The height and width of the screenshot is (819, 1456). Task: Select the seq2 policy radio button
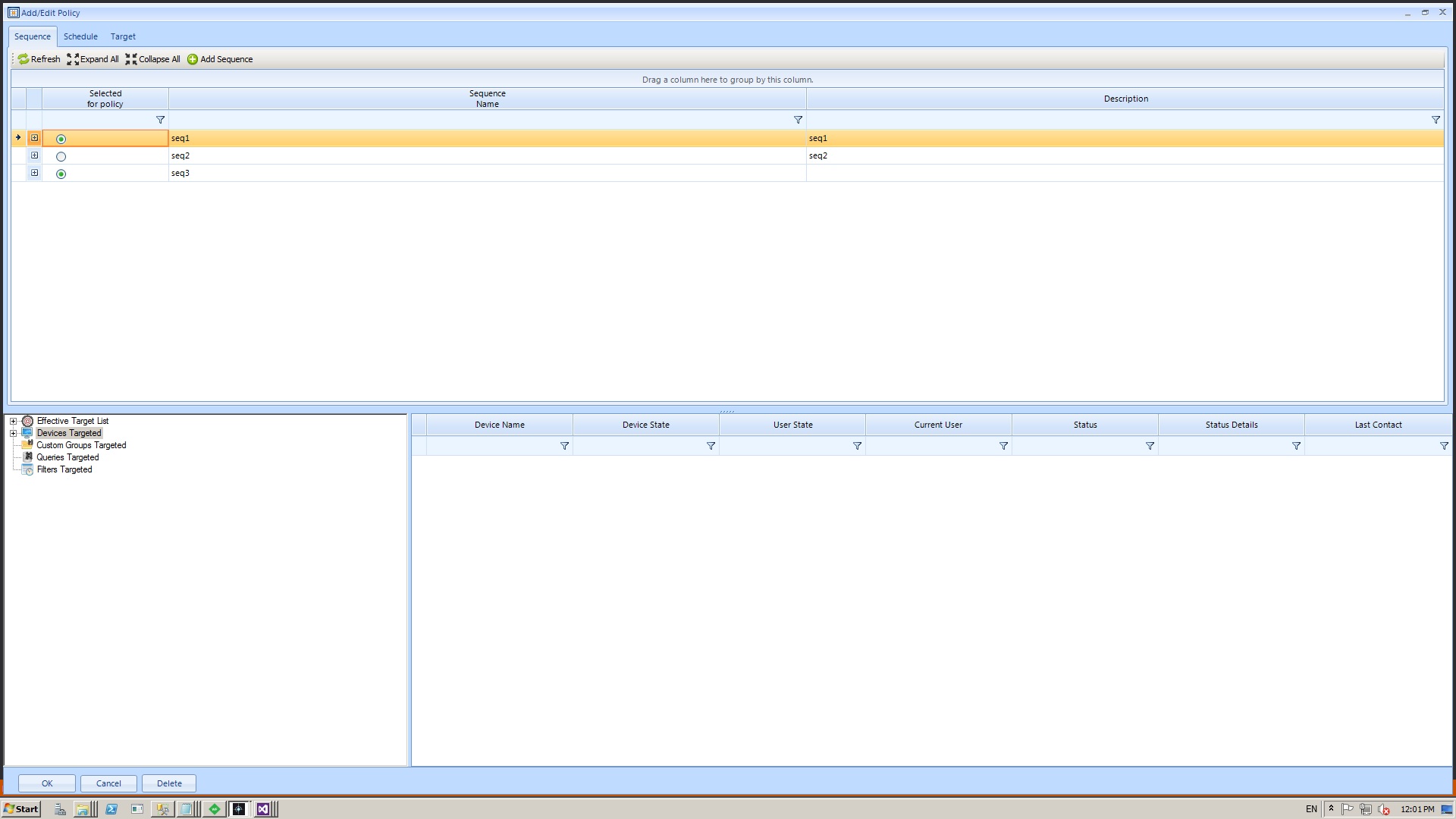(61, 156)
